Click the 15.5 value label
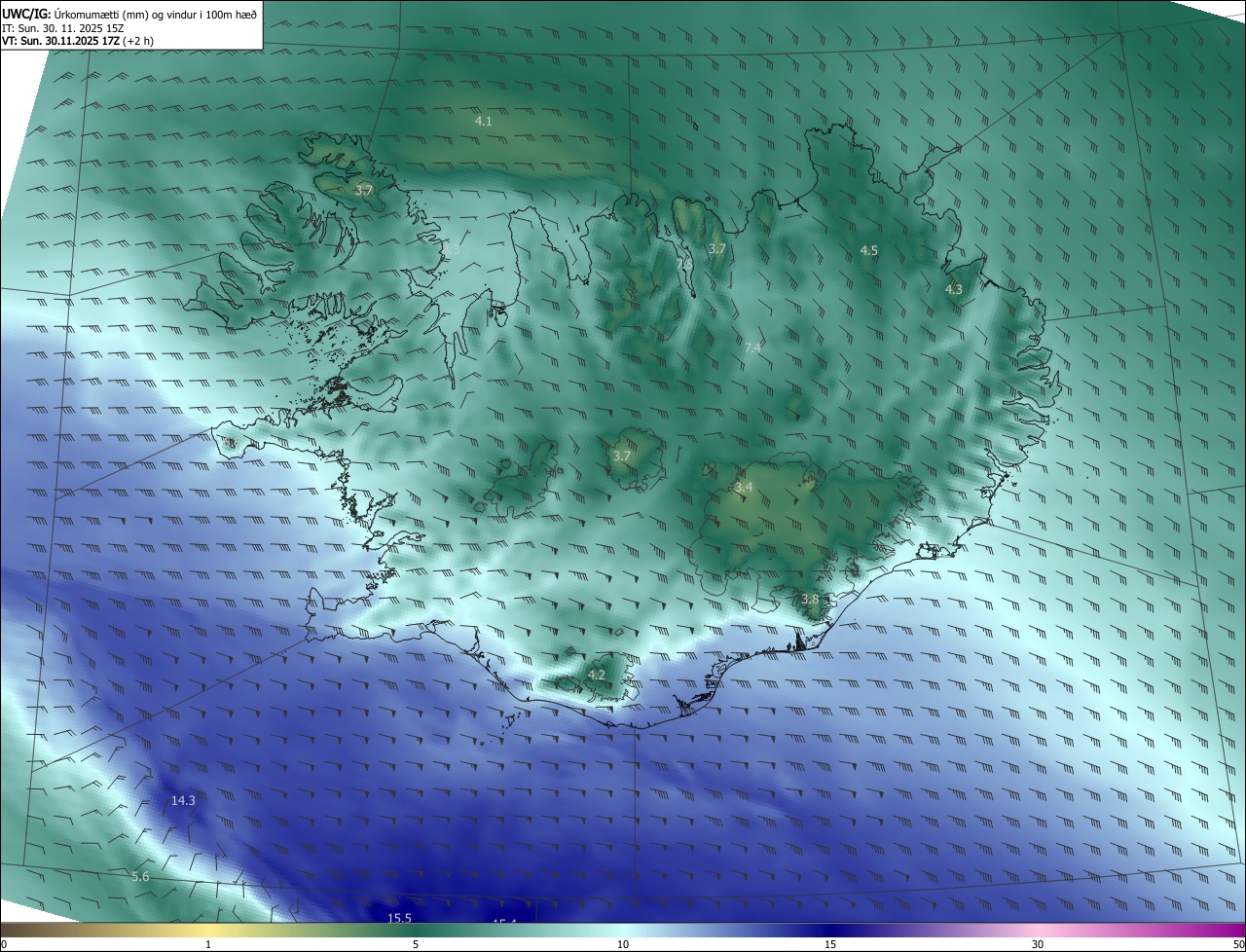 pos(399,918)
